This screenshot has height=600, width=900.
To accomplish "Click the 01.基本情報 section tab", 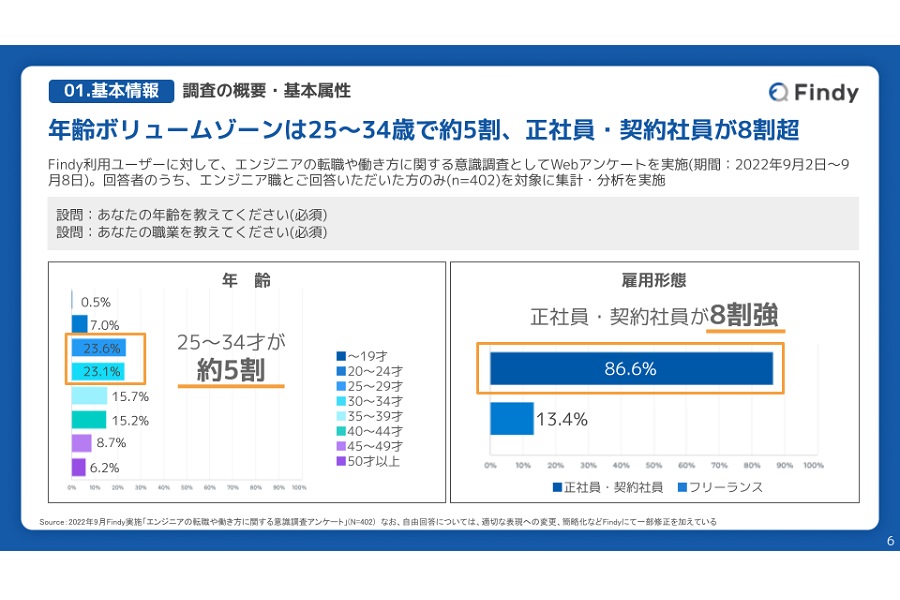I will [x=110, y=91].
